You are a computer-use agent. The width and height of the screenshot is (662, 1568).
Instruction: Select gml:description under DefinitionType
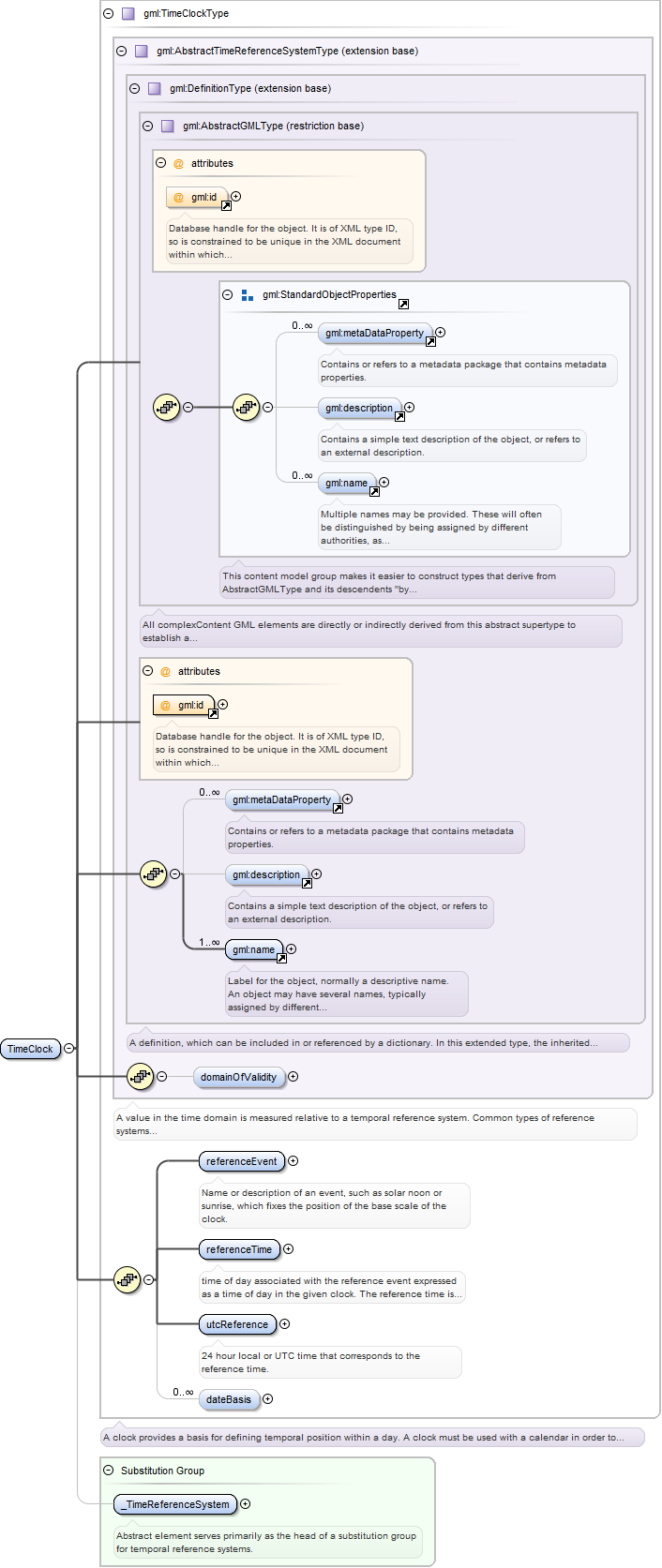point(267,874)
